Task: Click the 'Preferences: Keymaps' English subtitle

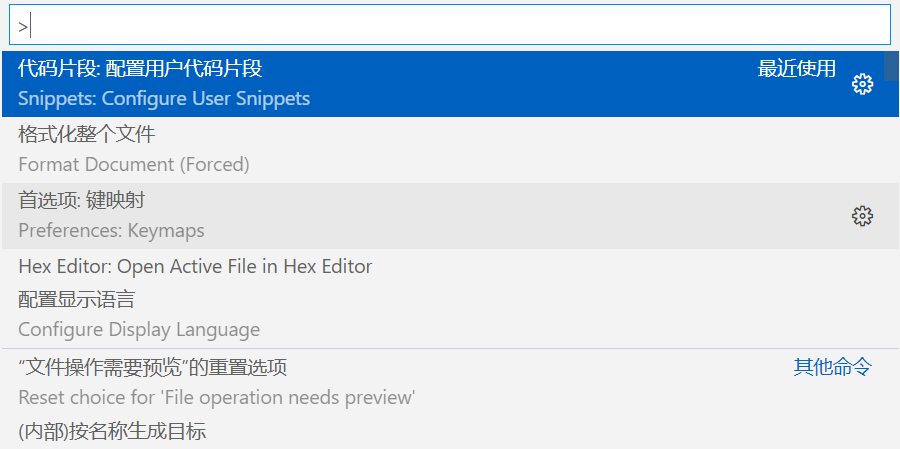Action: [x=111, y=230]
